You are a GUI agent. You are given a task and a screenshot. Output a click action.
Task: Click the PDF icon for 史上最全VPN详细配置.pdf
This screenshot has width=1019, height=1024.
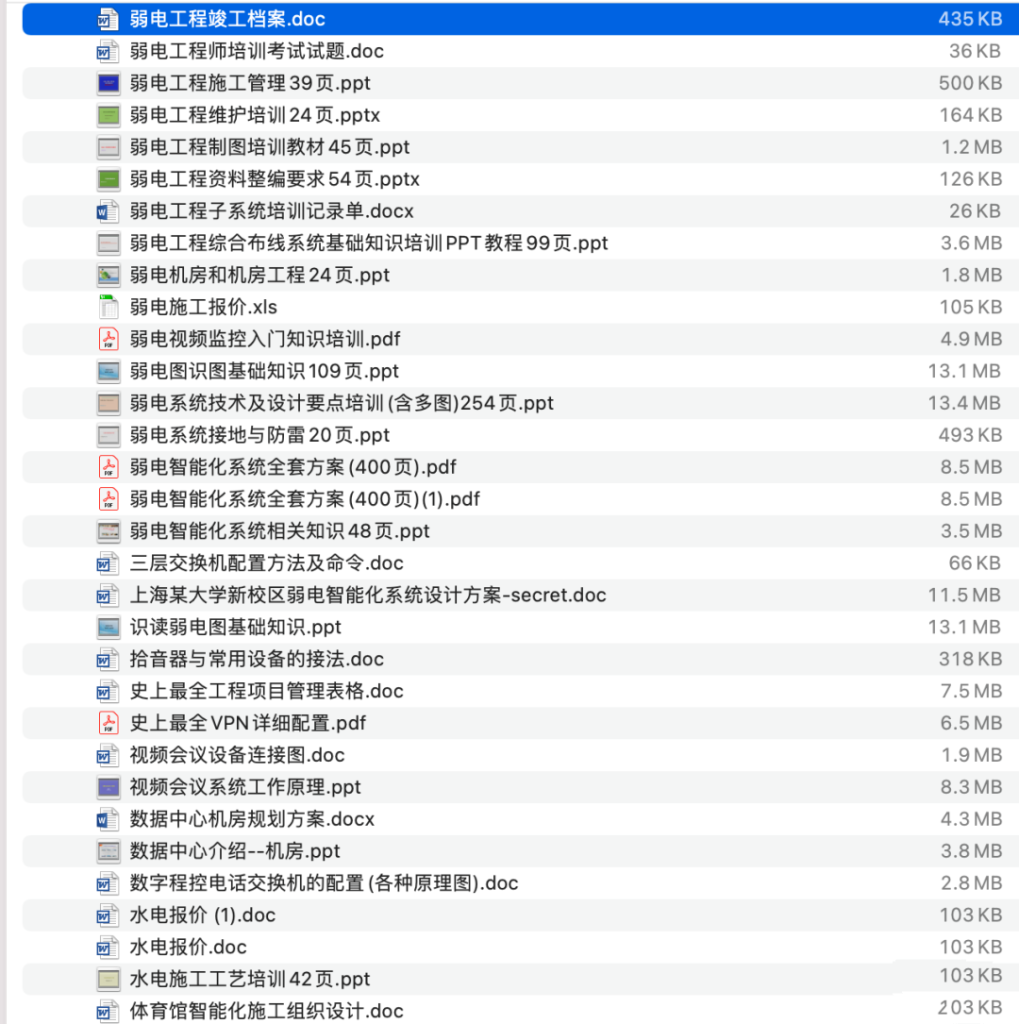107,723
